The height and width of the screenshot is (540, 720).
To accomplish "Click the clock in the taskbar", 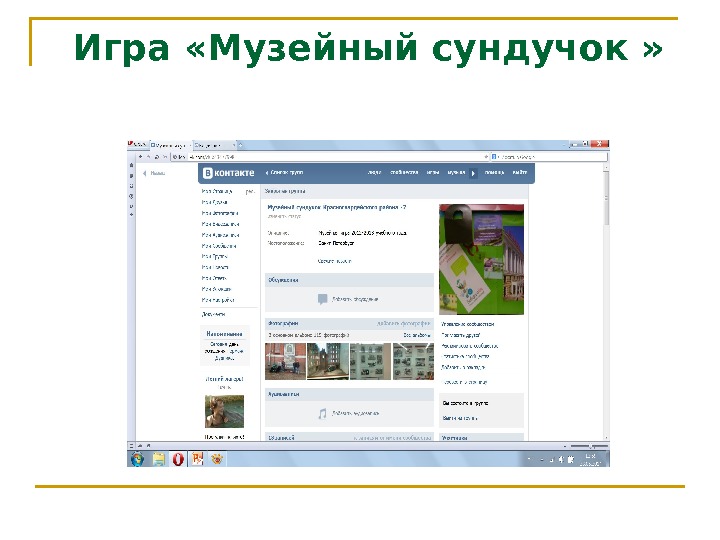I will (591, 460).
